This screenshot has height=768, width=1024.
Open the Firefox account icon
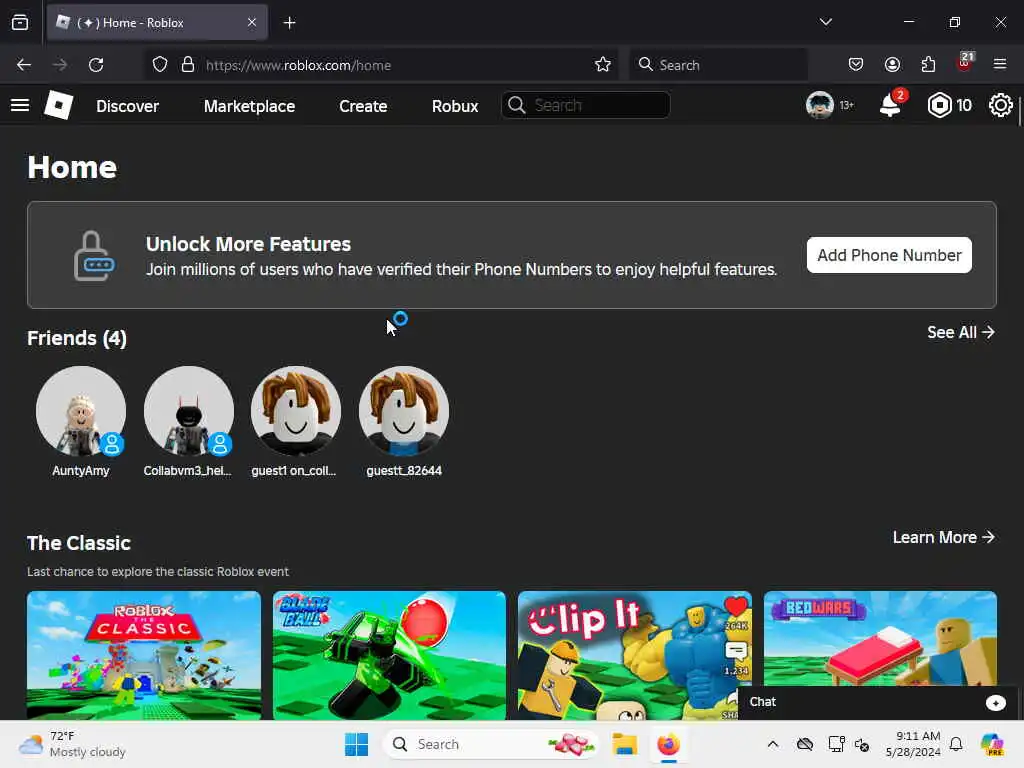pos(892,64)
